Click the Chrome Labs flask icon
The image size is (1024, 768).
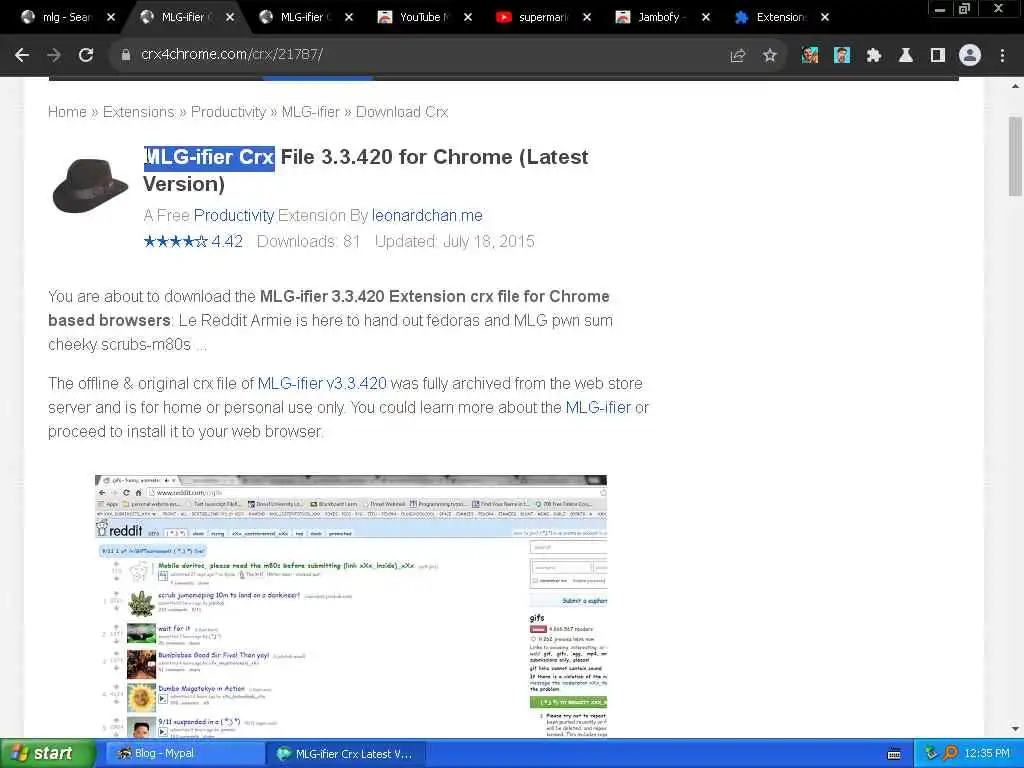coord(906,56)
